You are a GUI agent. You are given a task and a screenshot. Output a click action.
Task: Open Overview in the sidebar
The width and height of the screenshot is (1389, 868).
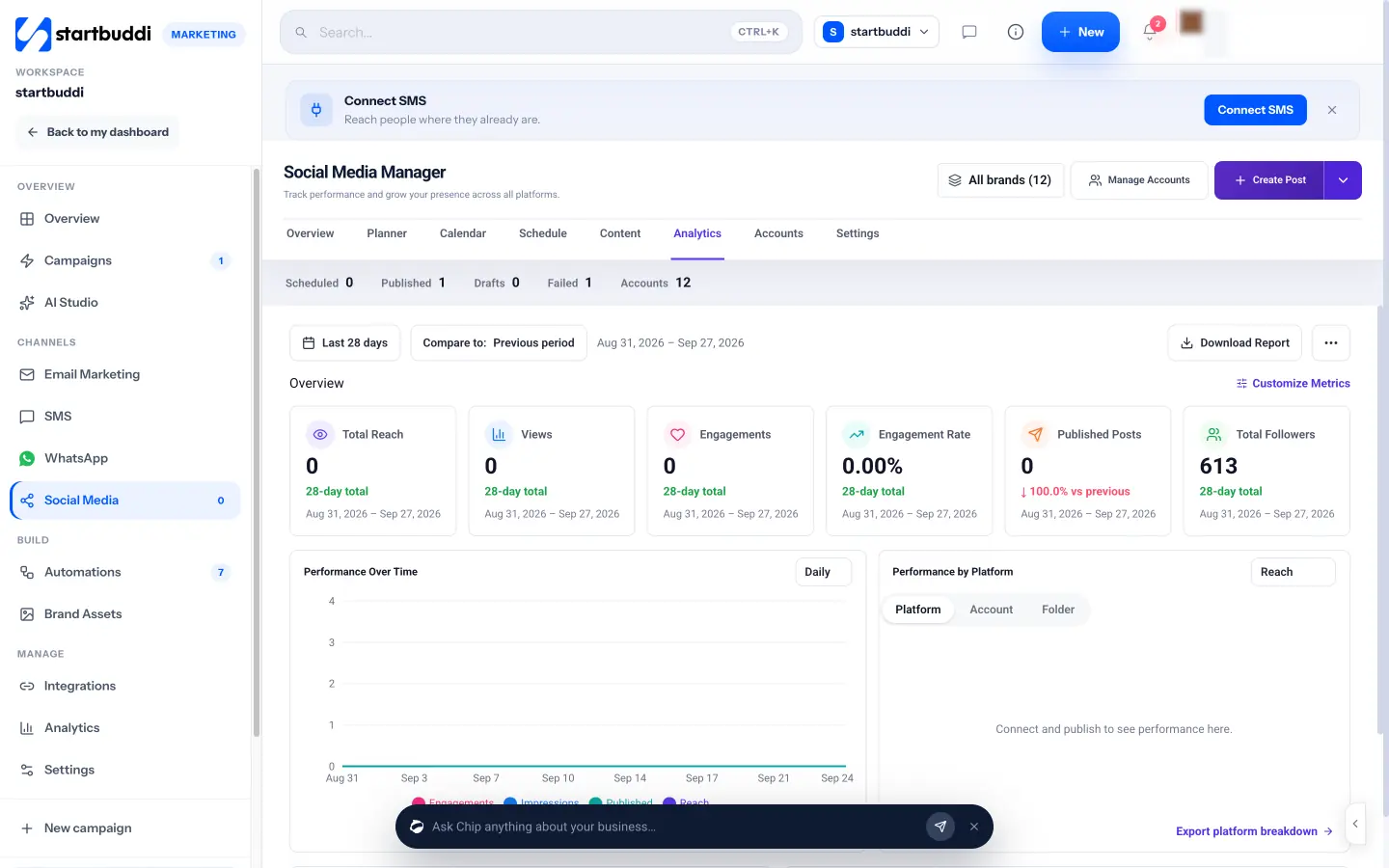(x=125, y=219)
